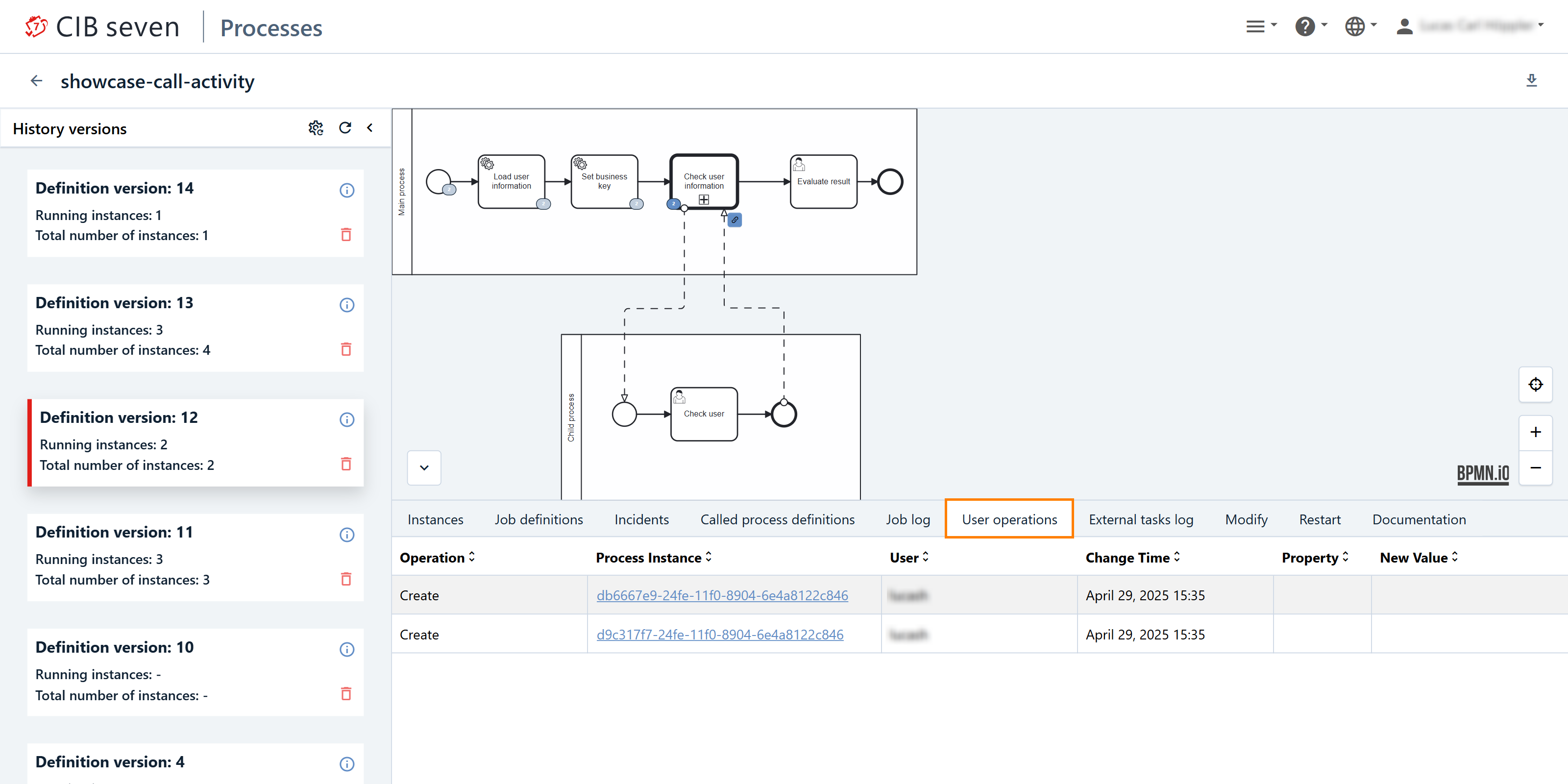Image resolution: width=1568 pixels, height=784 pixels.
Task: Click the link badge on Check user information
Action: (735, 220)
